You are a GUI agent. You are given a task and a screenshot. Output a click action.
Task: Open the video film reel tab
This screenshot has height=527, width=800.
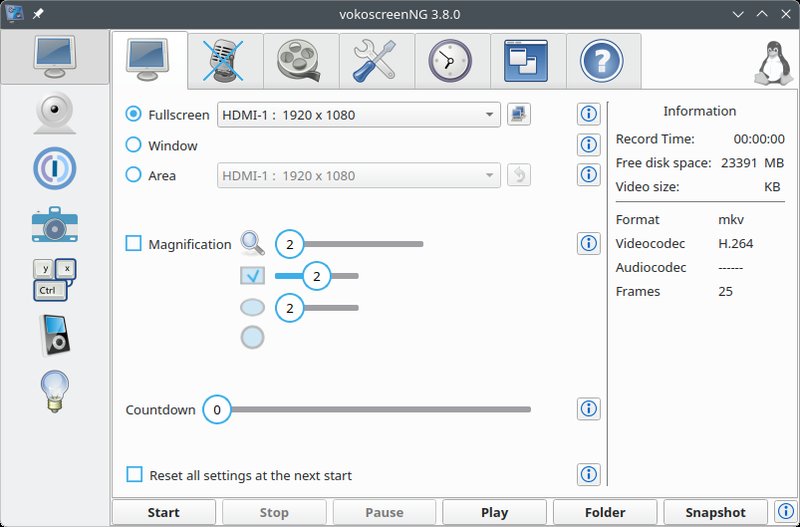[302, 61]
